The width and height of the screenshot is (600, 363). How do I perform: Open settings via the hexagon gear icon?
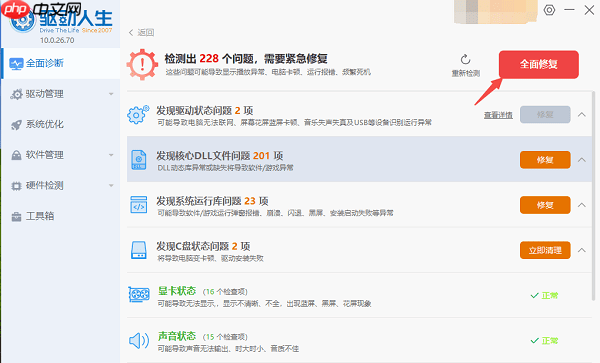pyautogui.click(x=549, y=10)
